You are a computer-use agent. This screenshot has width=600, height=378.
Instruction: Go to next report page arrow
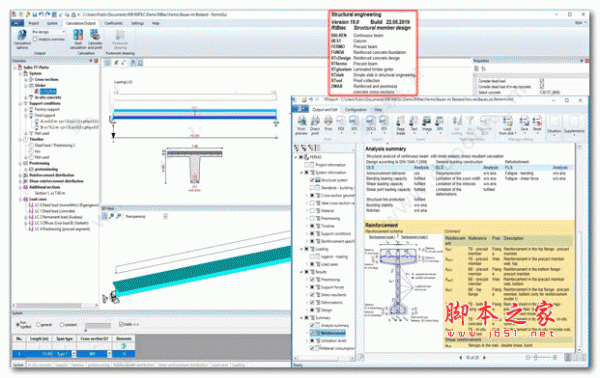coord(484,357)
